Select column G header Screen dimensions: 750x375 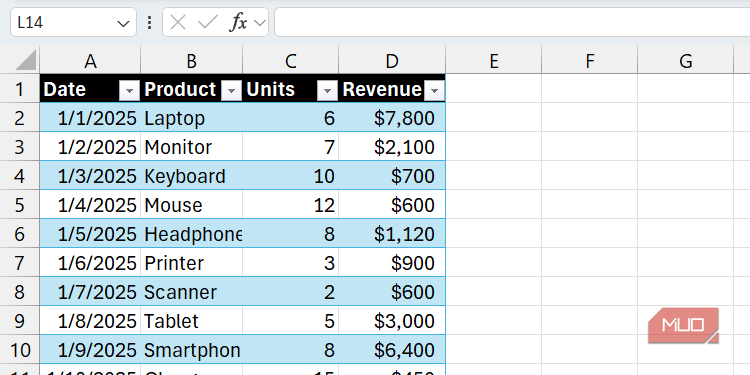pyautogui.click(x=685, y=59)
